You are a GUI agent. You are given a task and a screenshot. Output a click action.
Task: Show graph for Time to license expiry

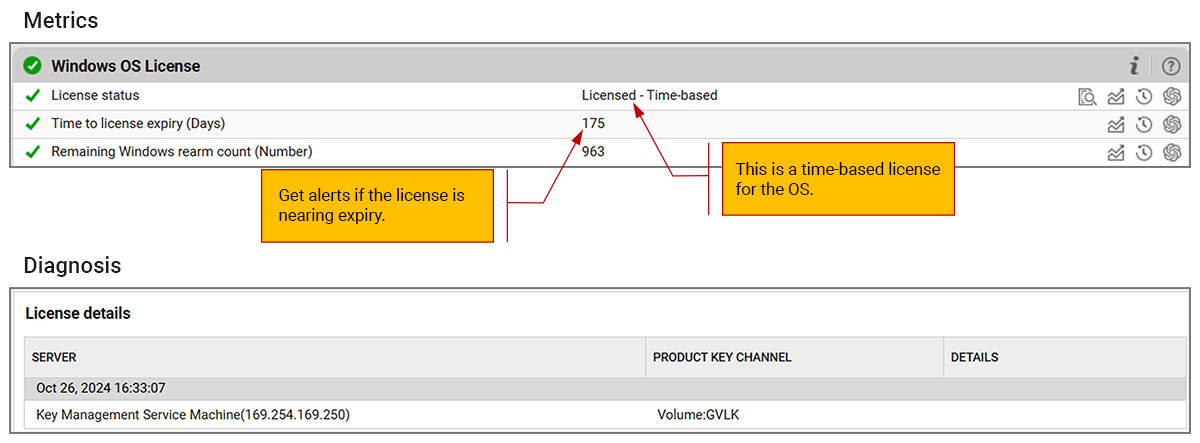(x=1116, y=125)
